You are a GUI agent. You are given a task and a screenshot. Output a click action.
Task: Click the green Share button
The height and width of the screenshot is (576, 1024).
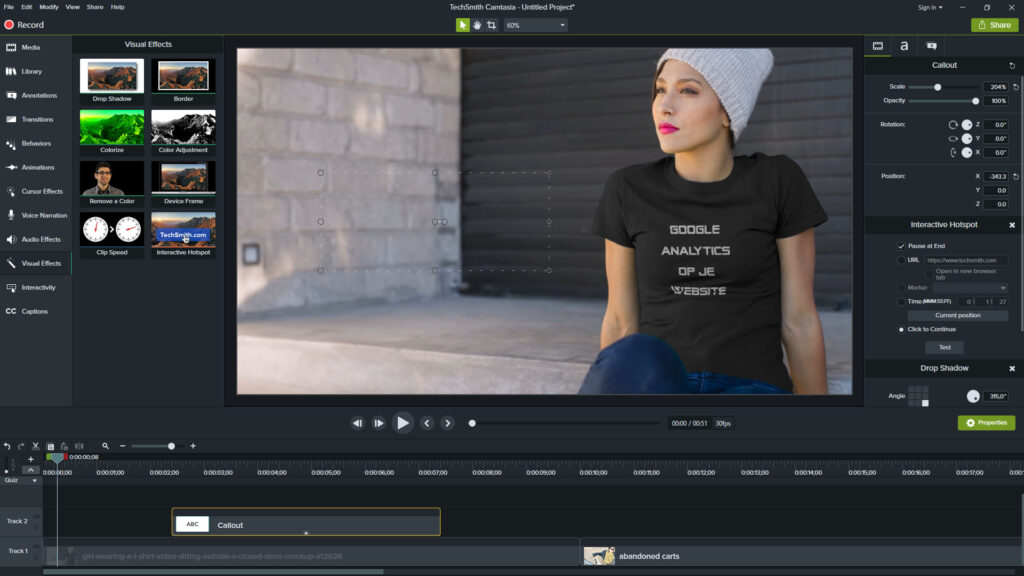[994, 25]
